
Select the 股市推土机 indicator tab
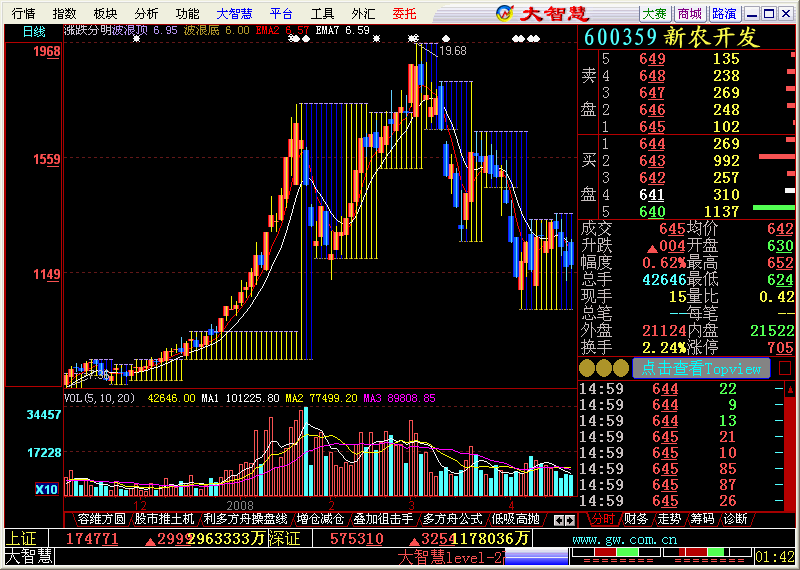pyautogui.click(x=164, y=519)
